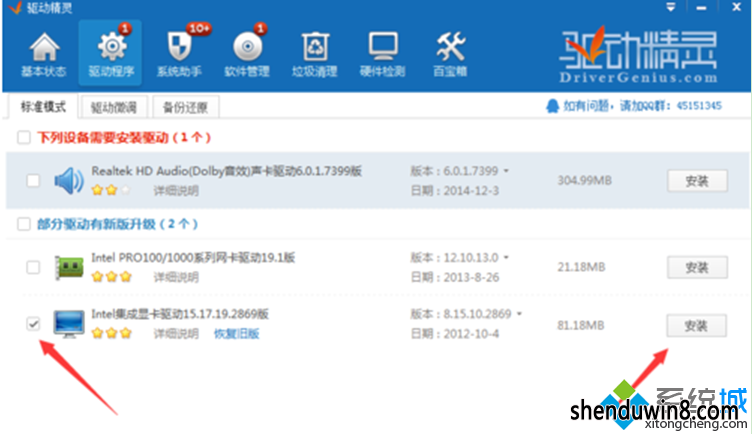
Task: Click star rating of Intel PRO100/1000 driver
Action: (111, 277)
